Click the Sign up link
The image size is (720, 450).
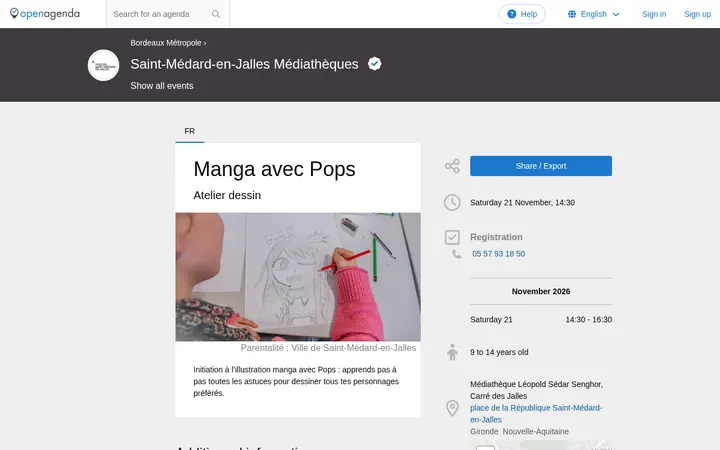pos(697,14)
